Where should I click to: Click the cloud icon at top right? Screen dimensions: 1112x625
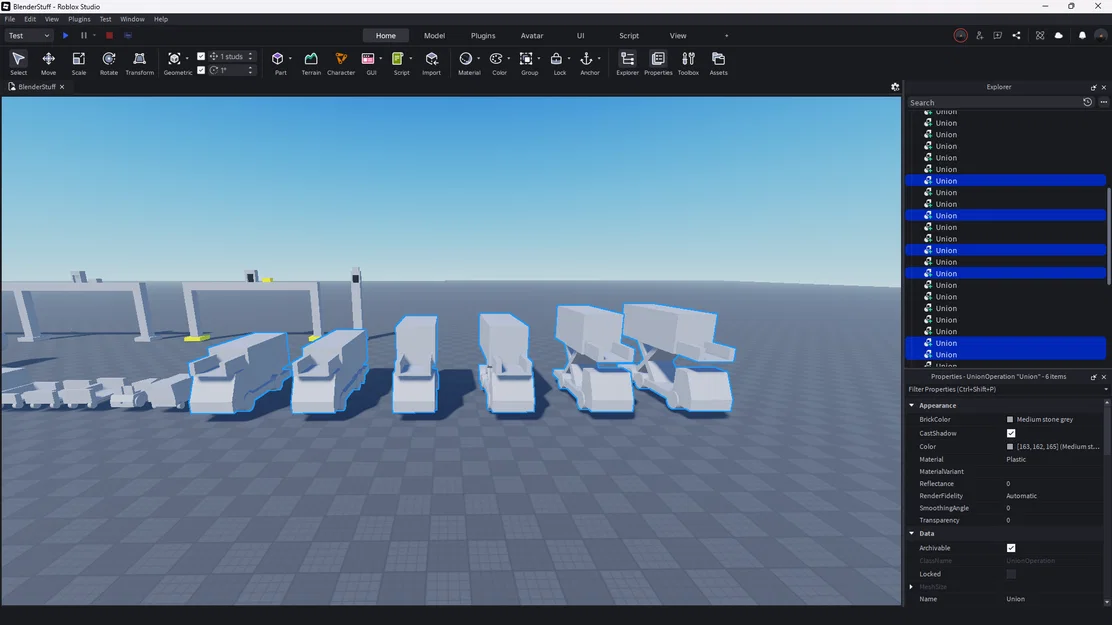pos(1059,35)
